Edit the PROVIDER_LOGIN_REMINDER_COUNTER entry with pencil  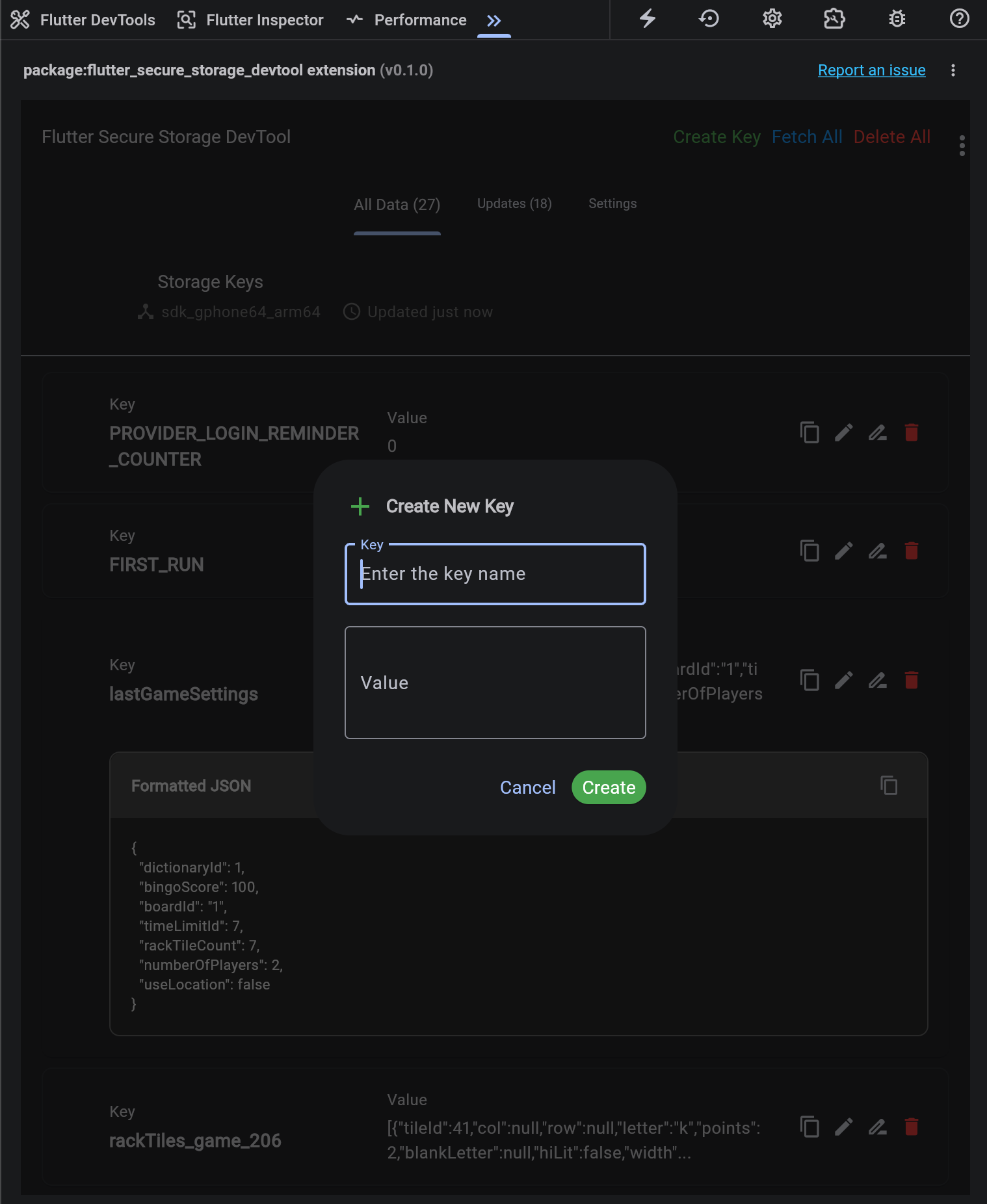click(844, 432)
